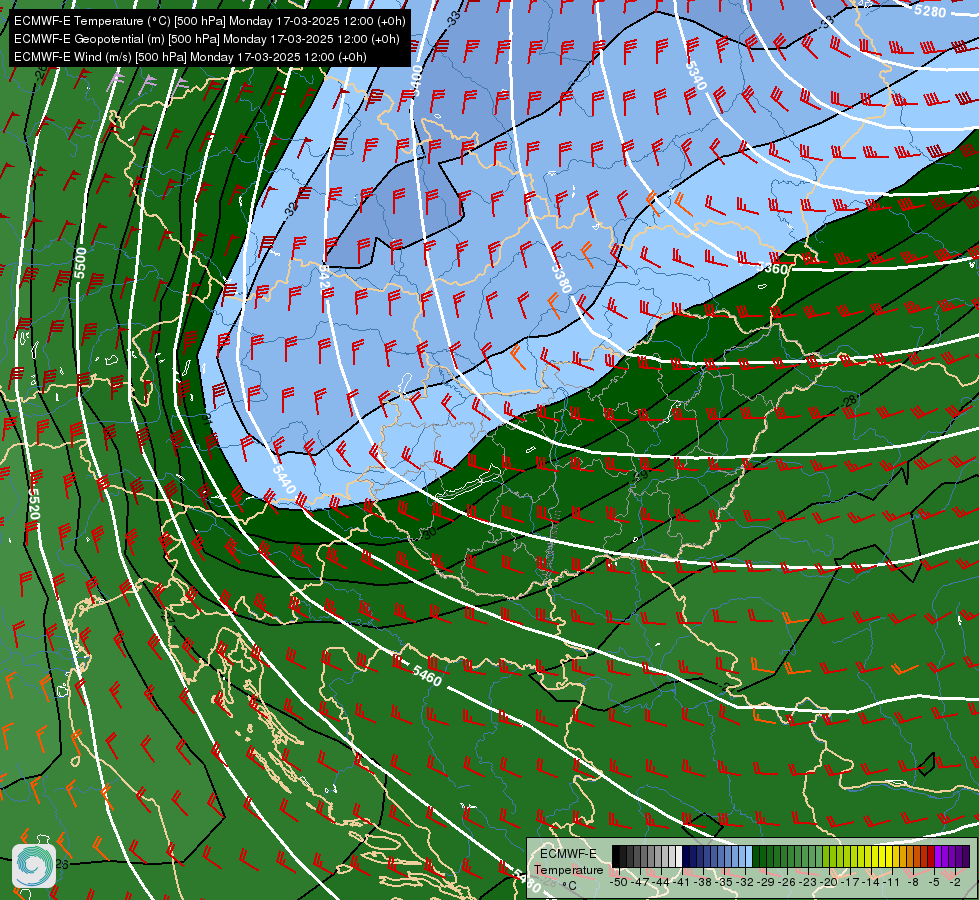979x900 pixels.
Task: Click the -41 value on temperature scale
Action: click(681, 882)
